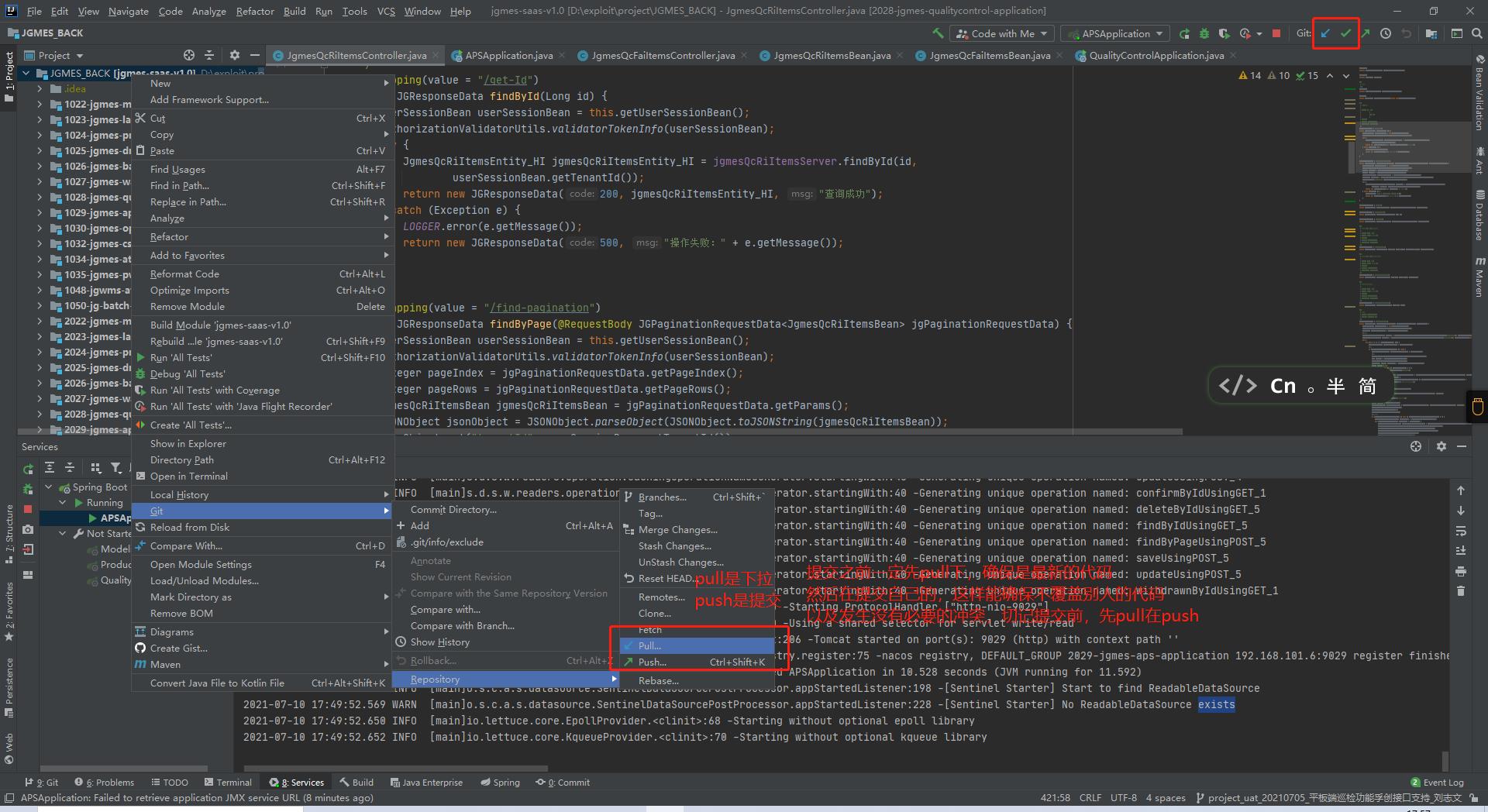This screenshot has height=812, width=1488.
Task: Click the CRLF line separator in status bar
Action: [1090, 797]
